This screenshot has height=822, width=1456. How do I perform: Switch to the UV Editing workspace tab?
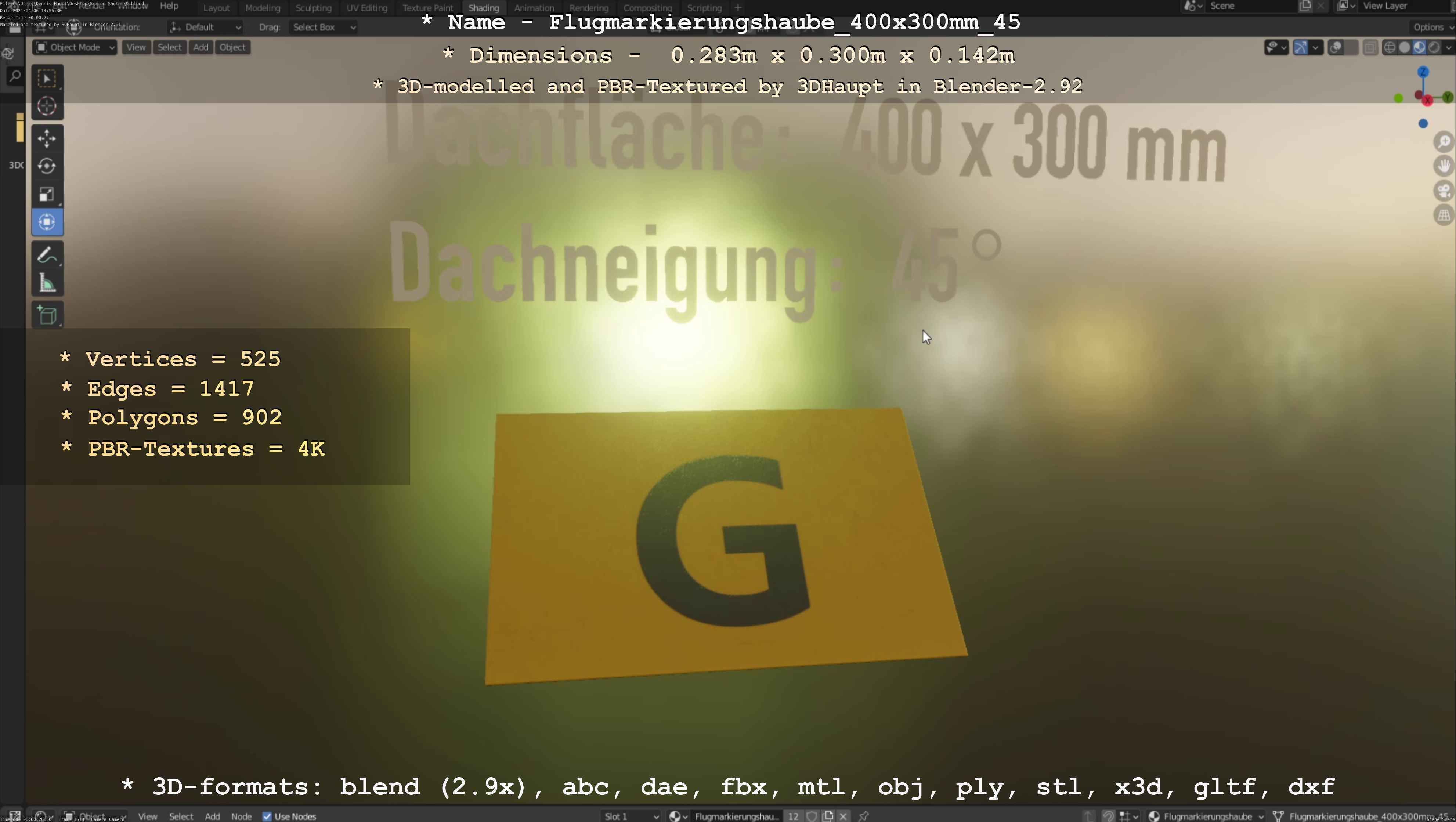click(367, 8)
